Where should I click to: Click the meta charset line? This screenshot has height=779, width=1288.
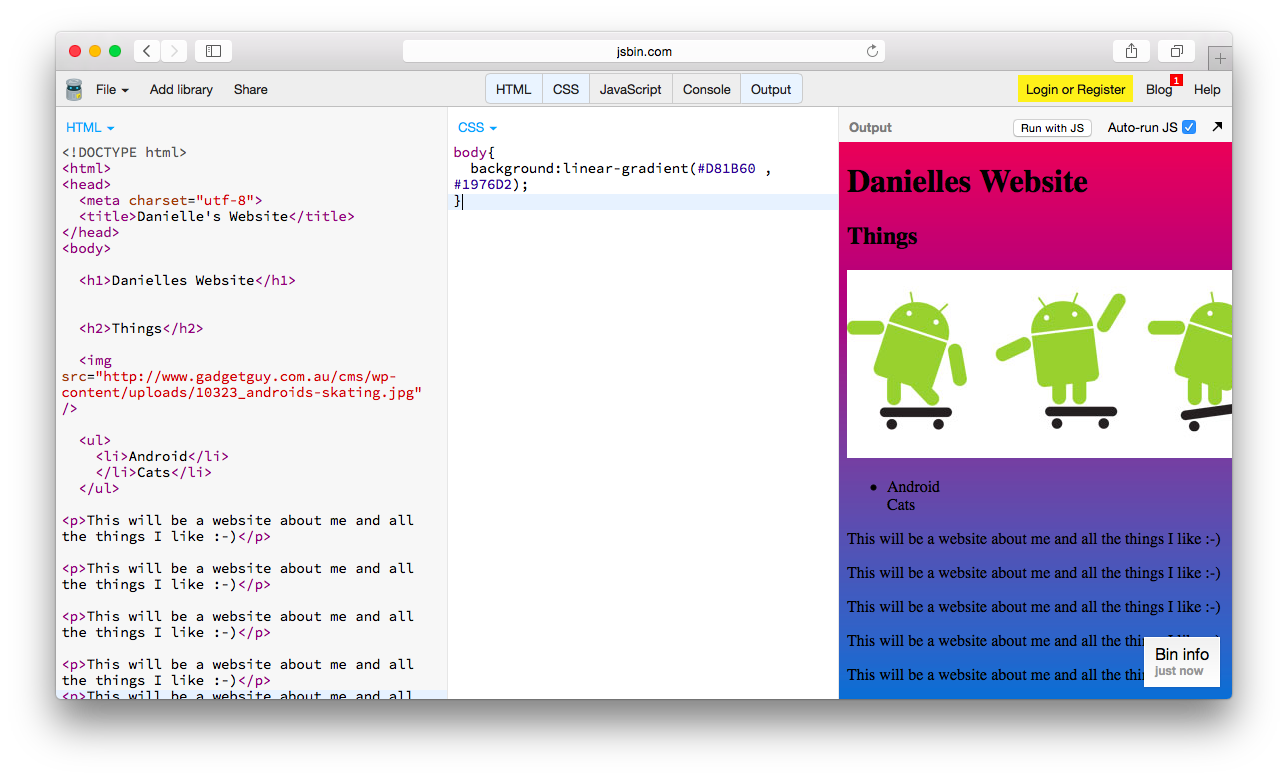click(170, 200)
